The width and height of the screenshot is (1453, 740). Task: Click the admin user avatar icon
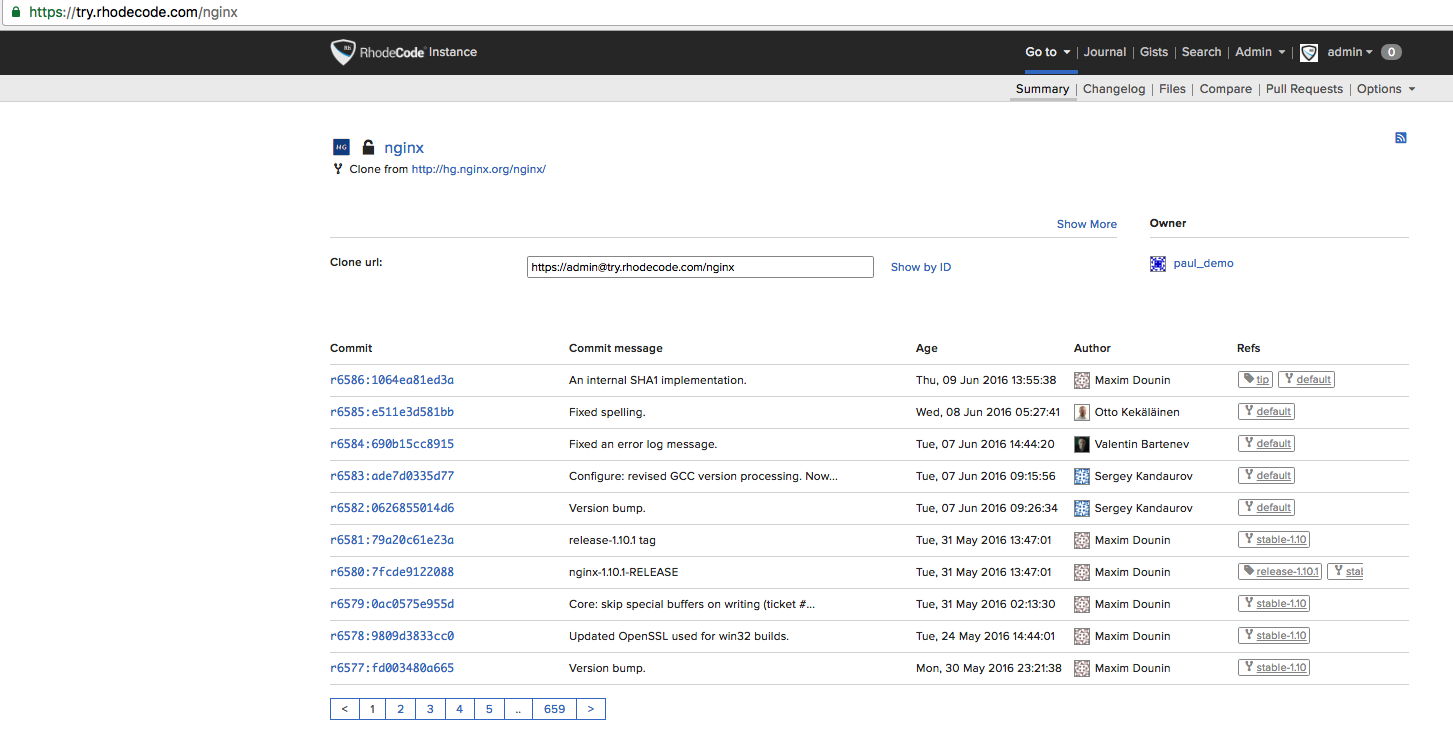(x=1309, y=53)
